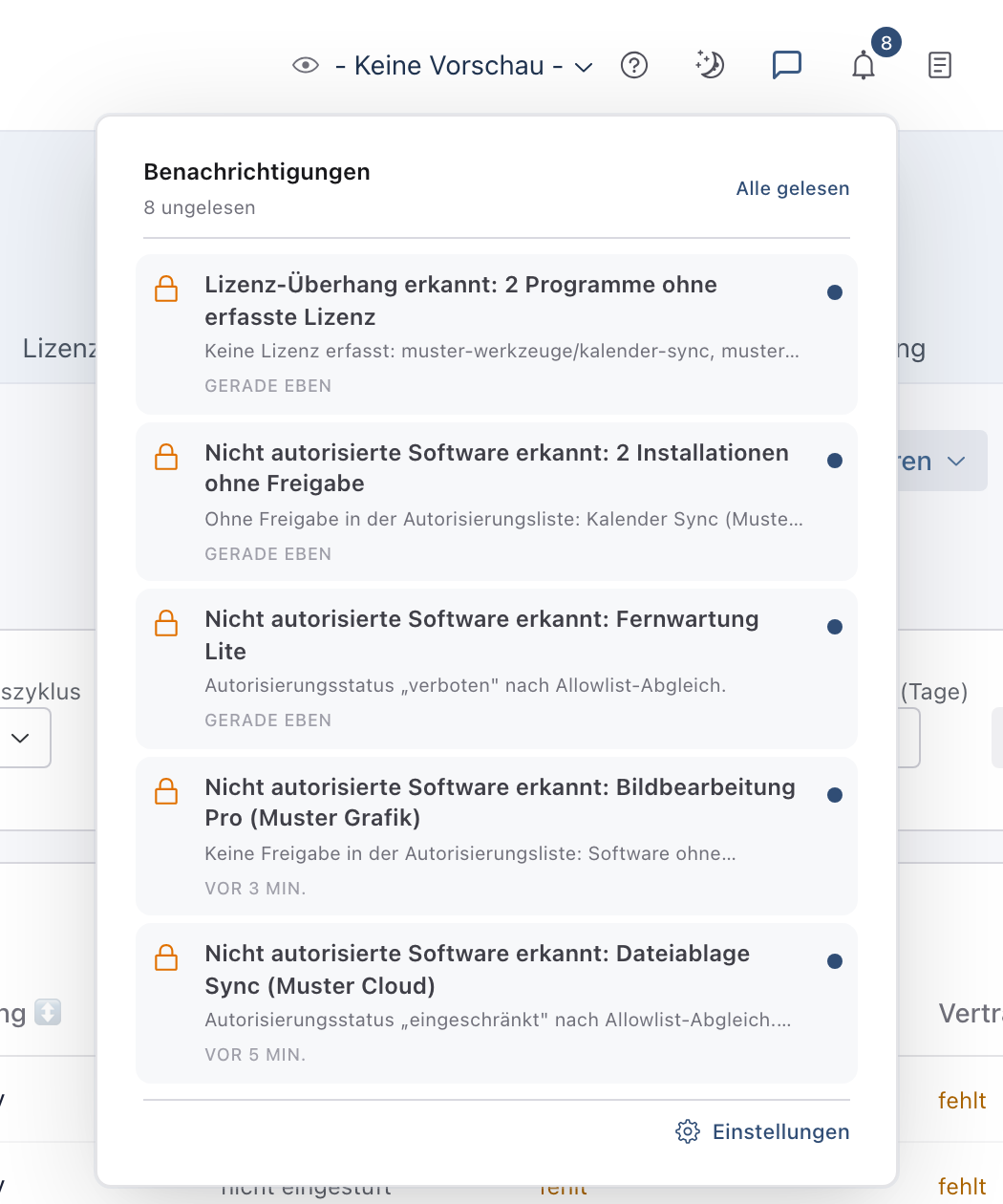Screen dimensions: 1003x1204
Task: Click the Benachrichtigungen heading
Action: [257, 172]
